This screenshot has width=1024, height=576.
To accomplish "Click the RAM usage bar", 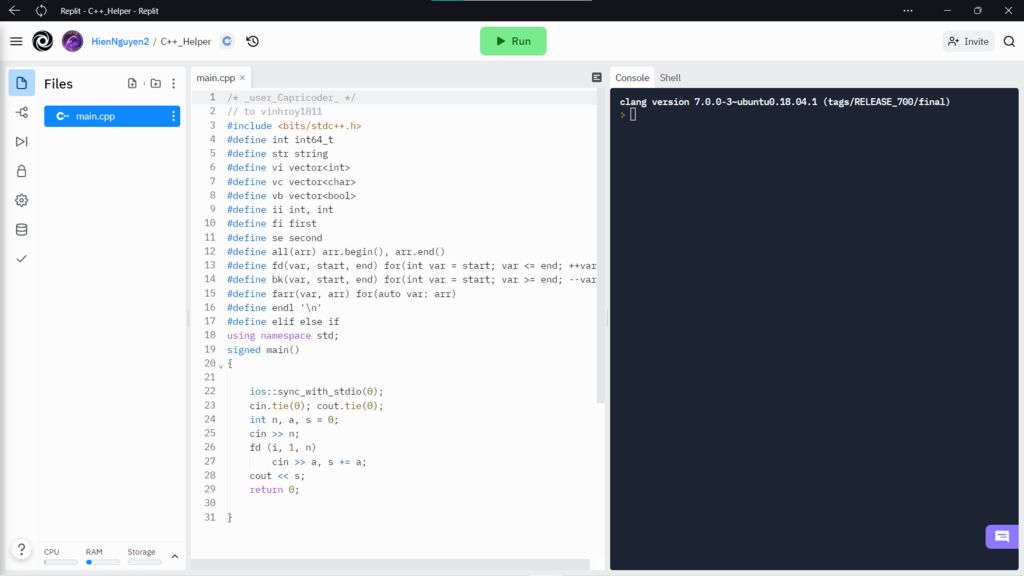I will [x=103, y=562].
